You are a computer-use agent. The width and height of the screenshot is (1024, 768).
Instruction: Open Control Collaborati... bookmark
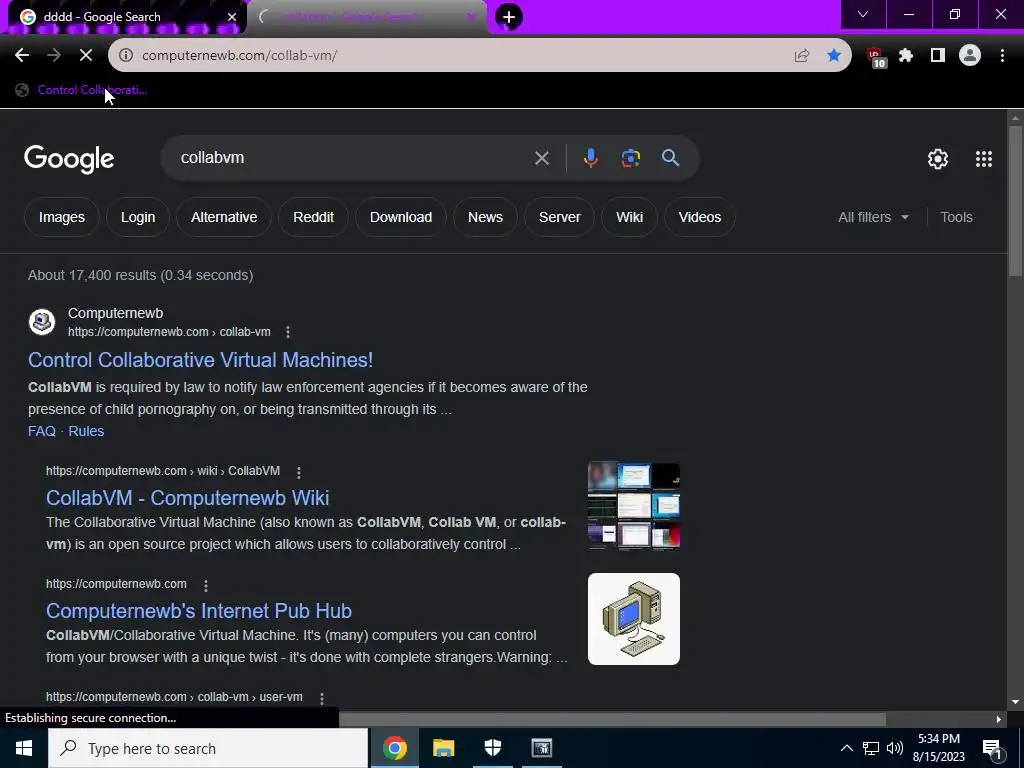[82, 90]
